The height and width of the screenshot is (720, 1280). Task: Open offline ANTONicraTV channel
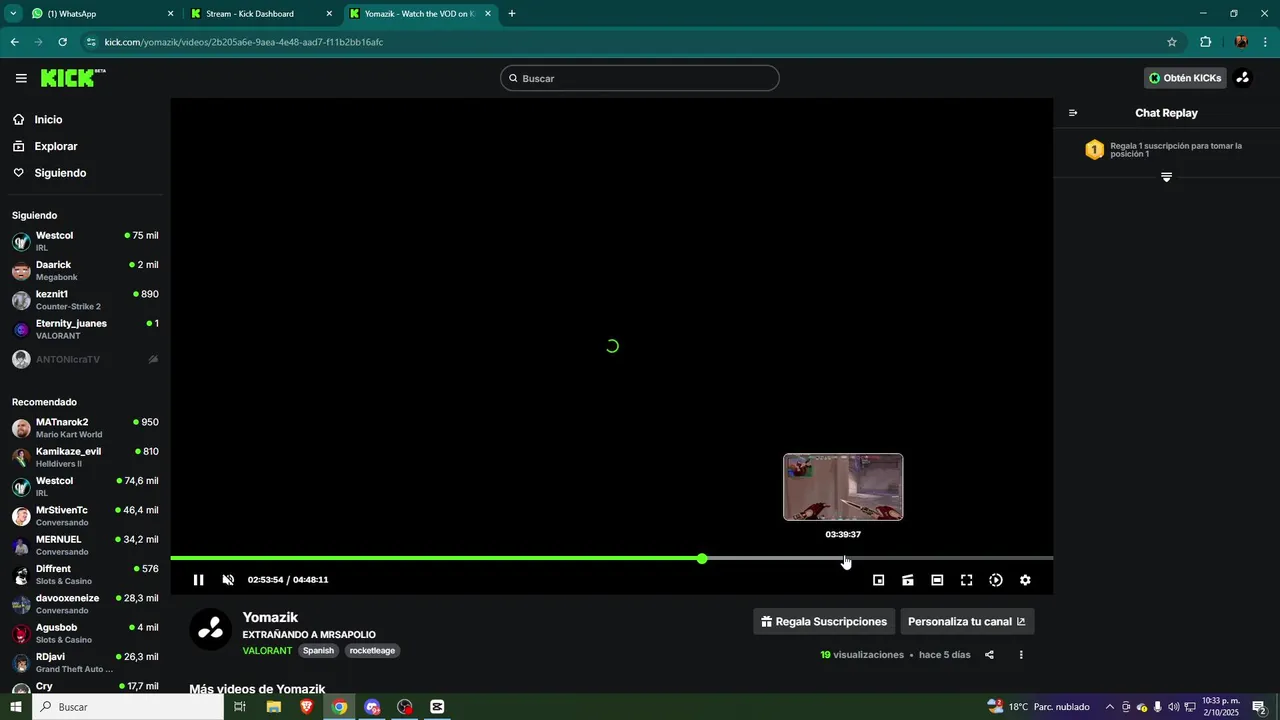pos(85,359)
